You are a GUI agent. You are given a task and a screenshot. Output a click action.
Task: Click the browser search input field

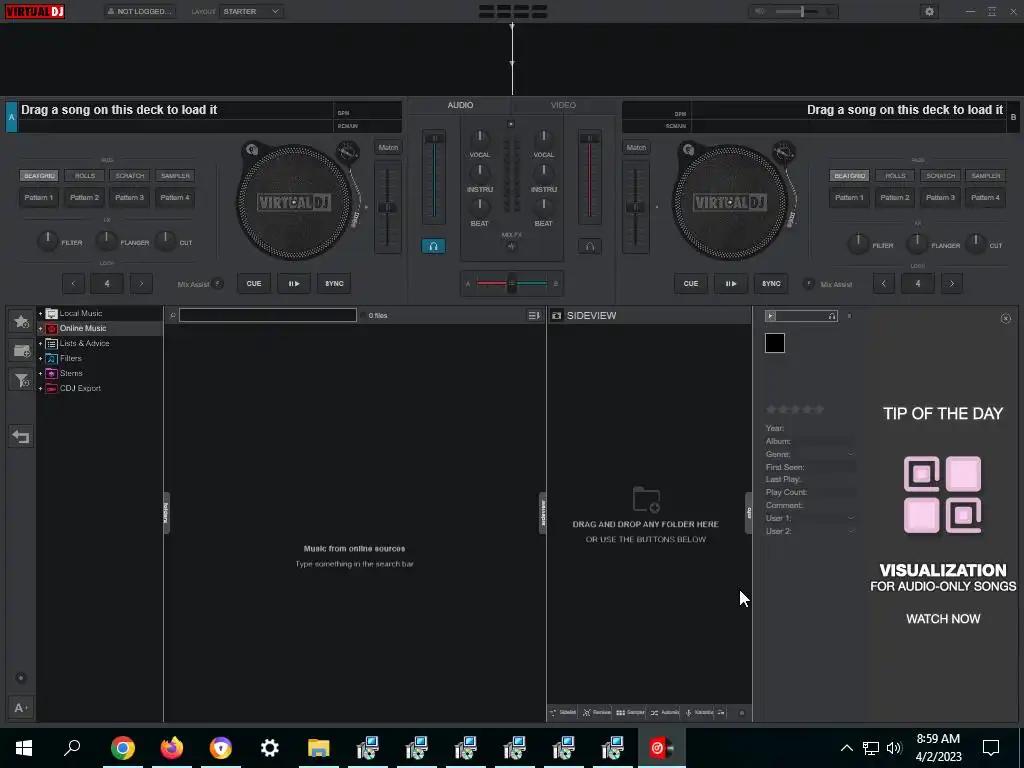(268, 315)
